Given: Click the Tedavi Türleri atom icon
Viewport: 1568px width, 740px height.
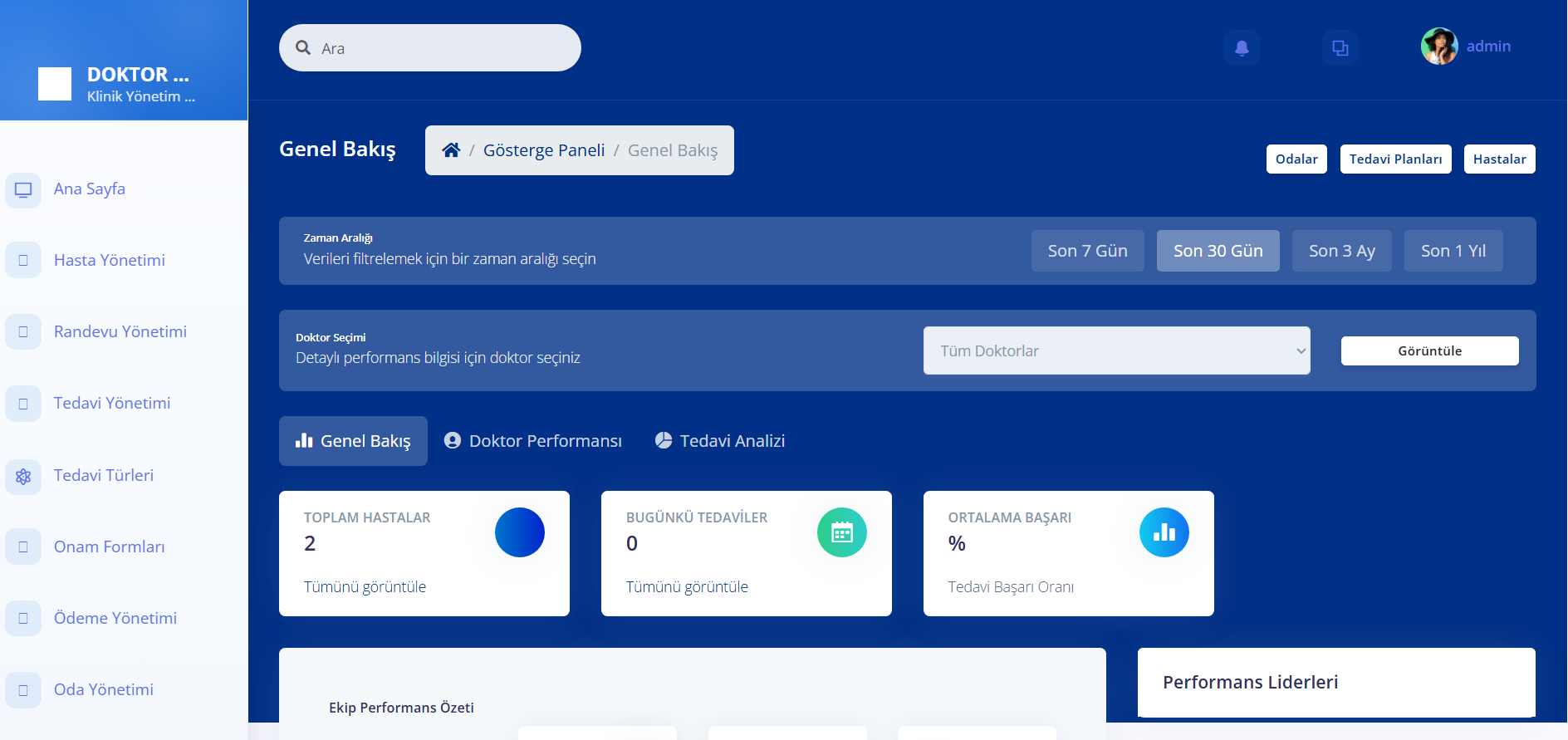Looking at the screenshot, I should [x=23, y=476].
